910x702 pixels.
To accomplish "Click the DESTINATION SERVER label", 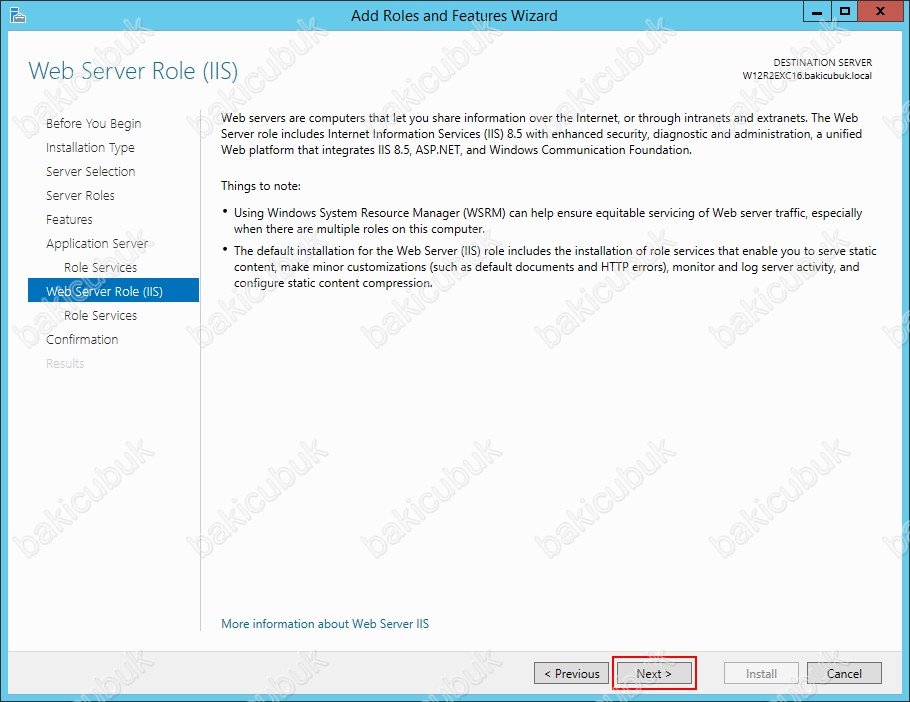I will pyautogui.click(x=822, y=63).
